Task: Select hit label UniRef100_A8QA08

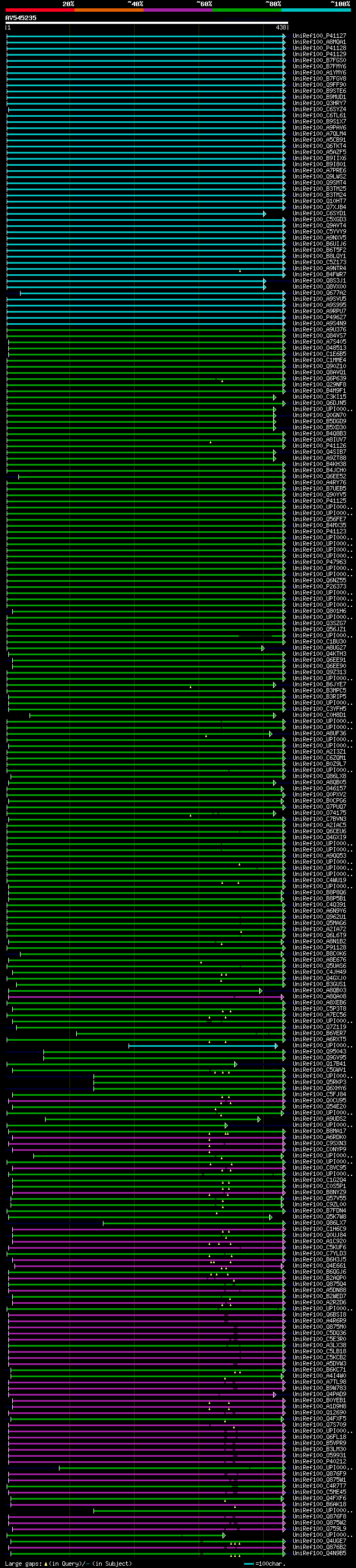Action: [x=319, y=997]
